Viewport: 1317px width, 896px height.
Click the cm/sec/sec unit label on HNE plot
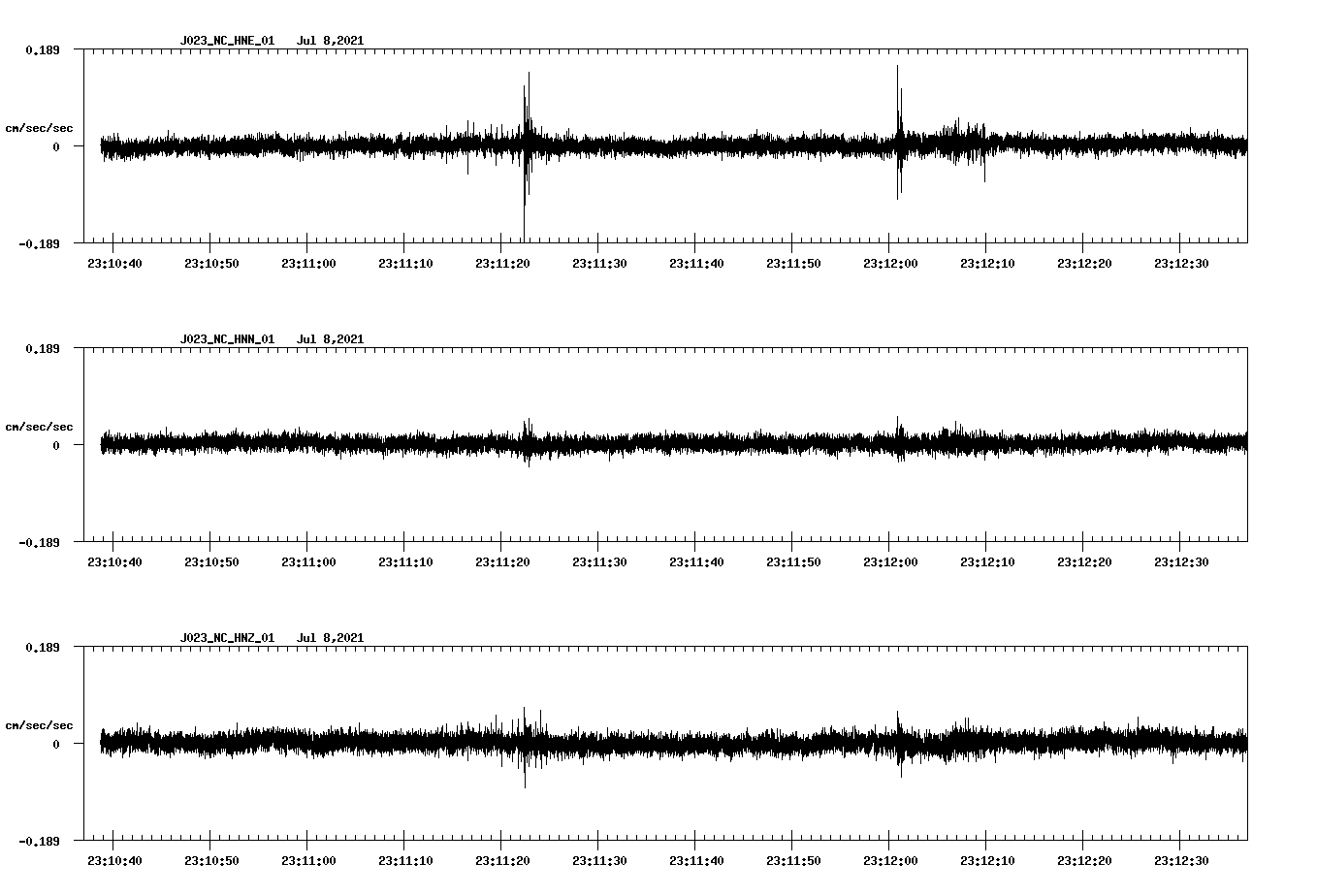coord(40,127)
